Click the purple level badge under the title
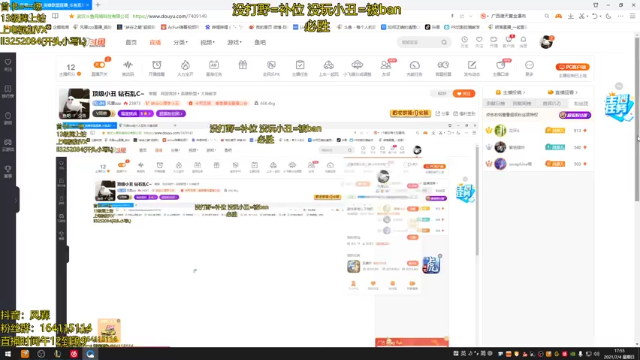The width and height of the screenshot is (640, 360). point(135,113)
